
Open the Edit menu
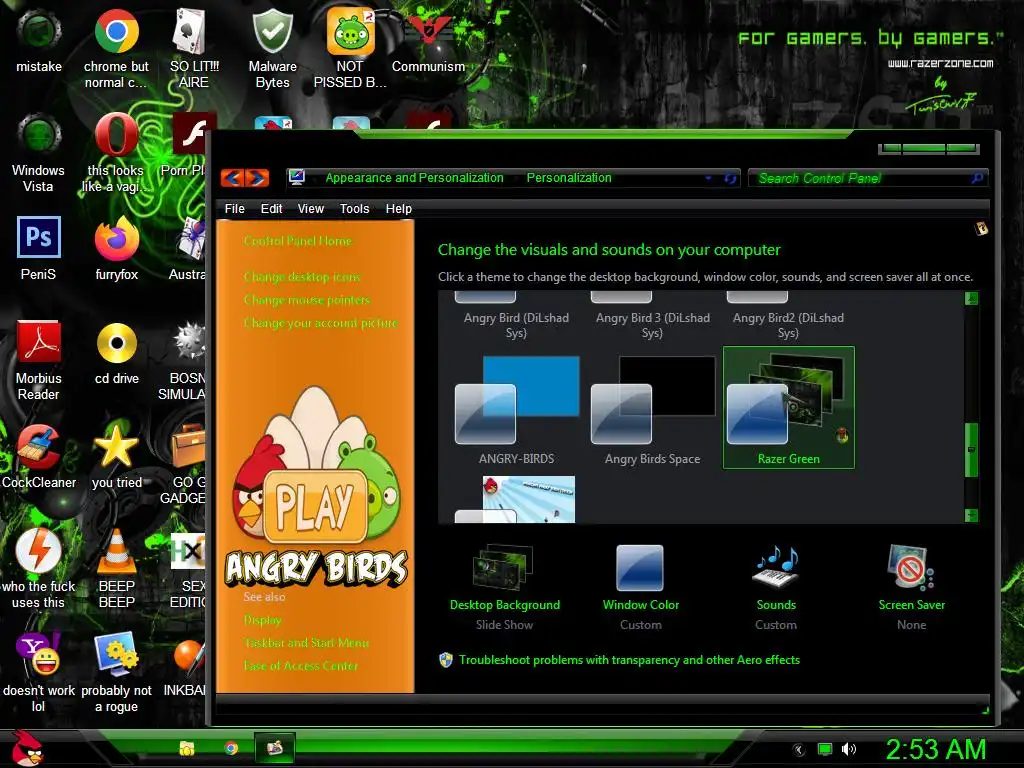click(271, 209)
